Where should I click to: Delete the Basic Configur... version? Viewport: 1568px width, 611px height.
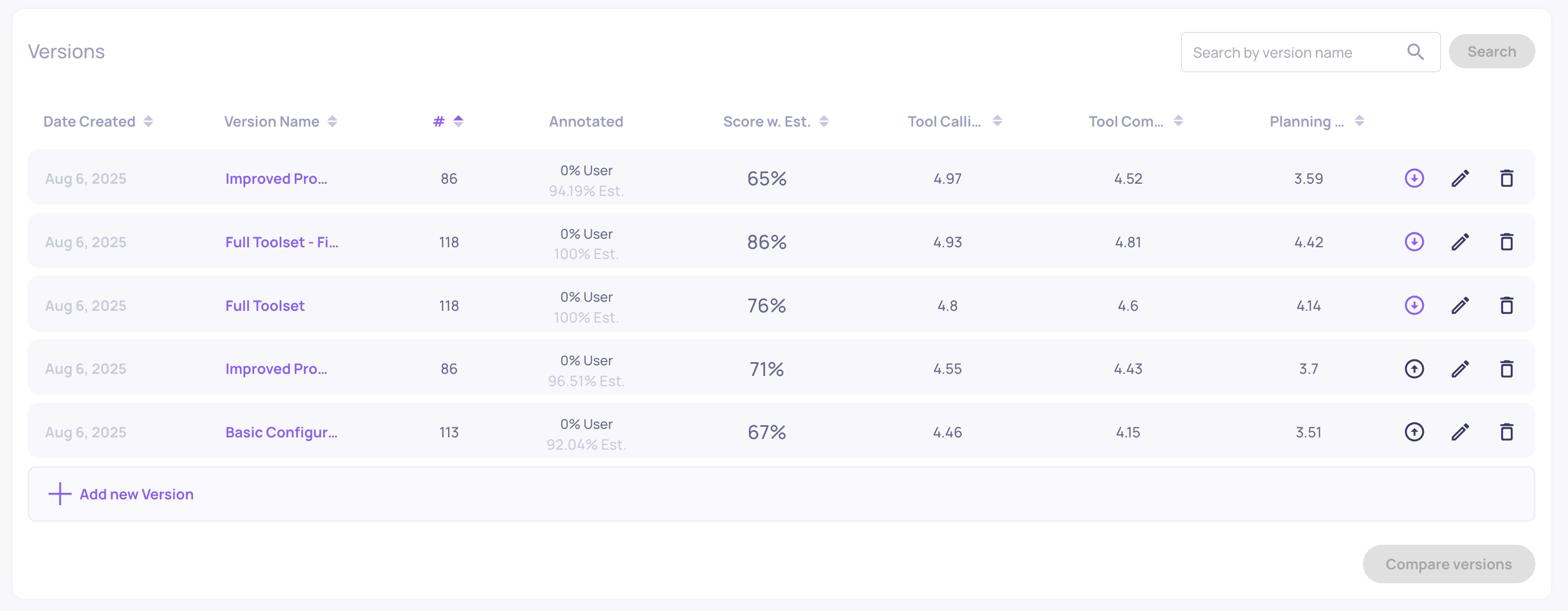[1507, 432]
